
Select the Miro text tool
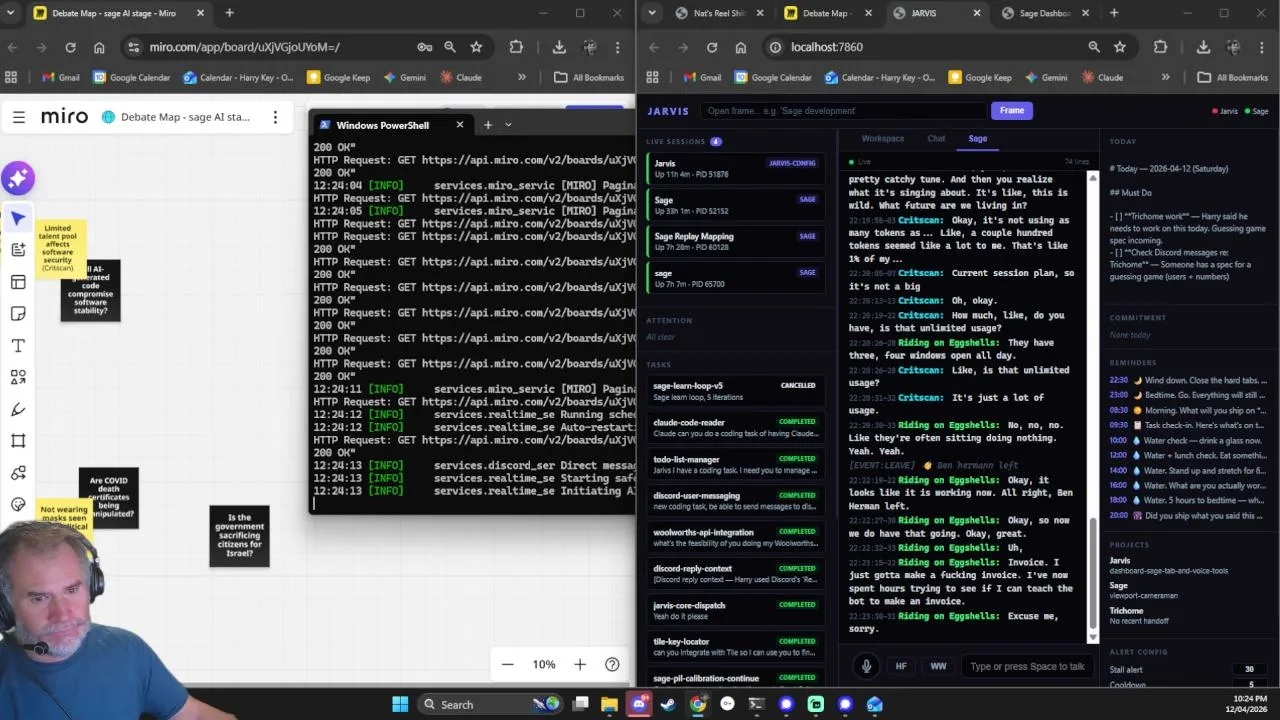18,345
